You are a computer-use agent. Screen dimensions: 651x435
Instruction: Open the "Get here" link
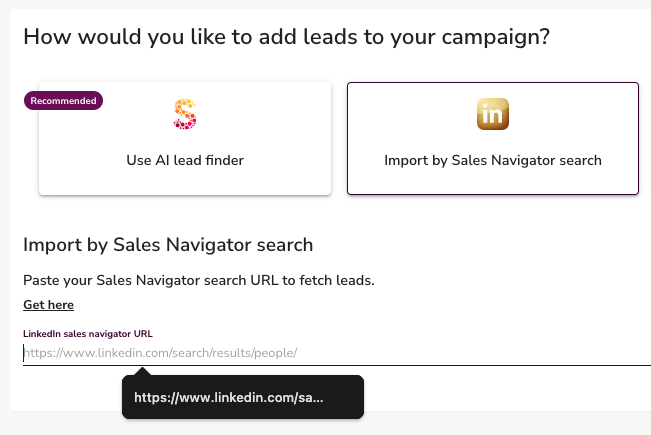(48, 305)
